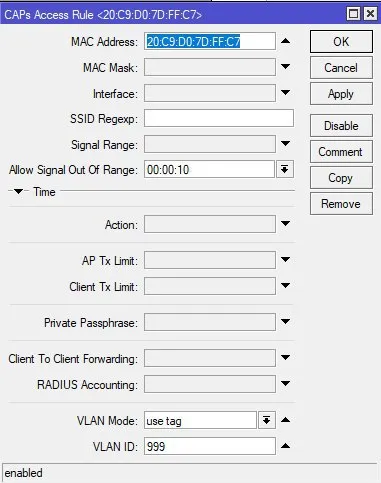Expand the Signal Range field arrow

(x=285, y=144)
